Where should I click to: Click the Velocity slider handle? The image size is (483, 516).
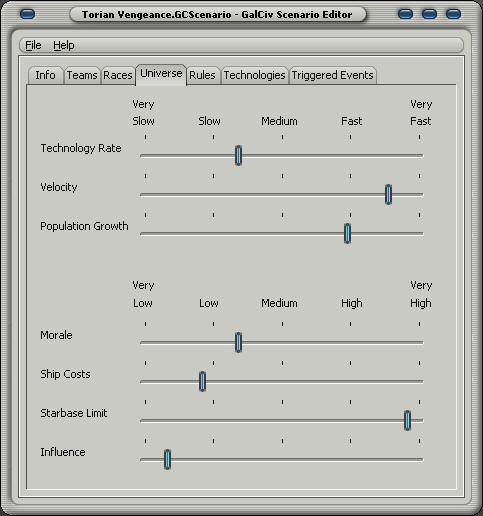click(x=388, y=194)
